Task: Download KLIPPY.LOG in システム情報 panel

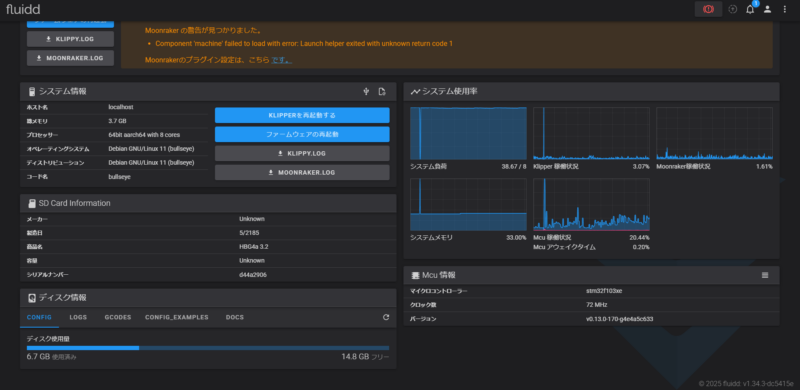Action: tap(302, 153)
